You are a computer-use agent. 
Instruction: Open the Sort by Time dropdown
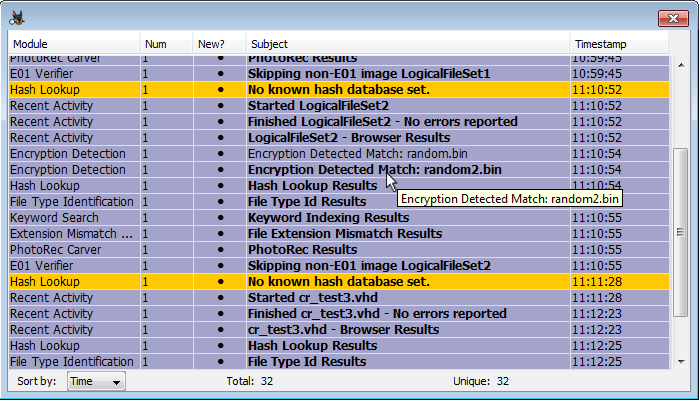(x=96, y=381)
